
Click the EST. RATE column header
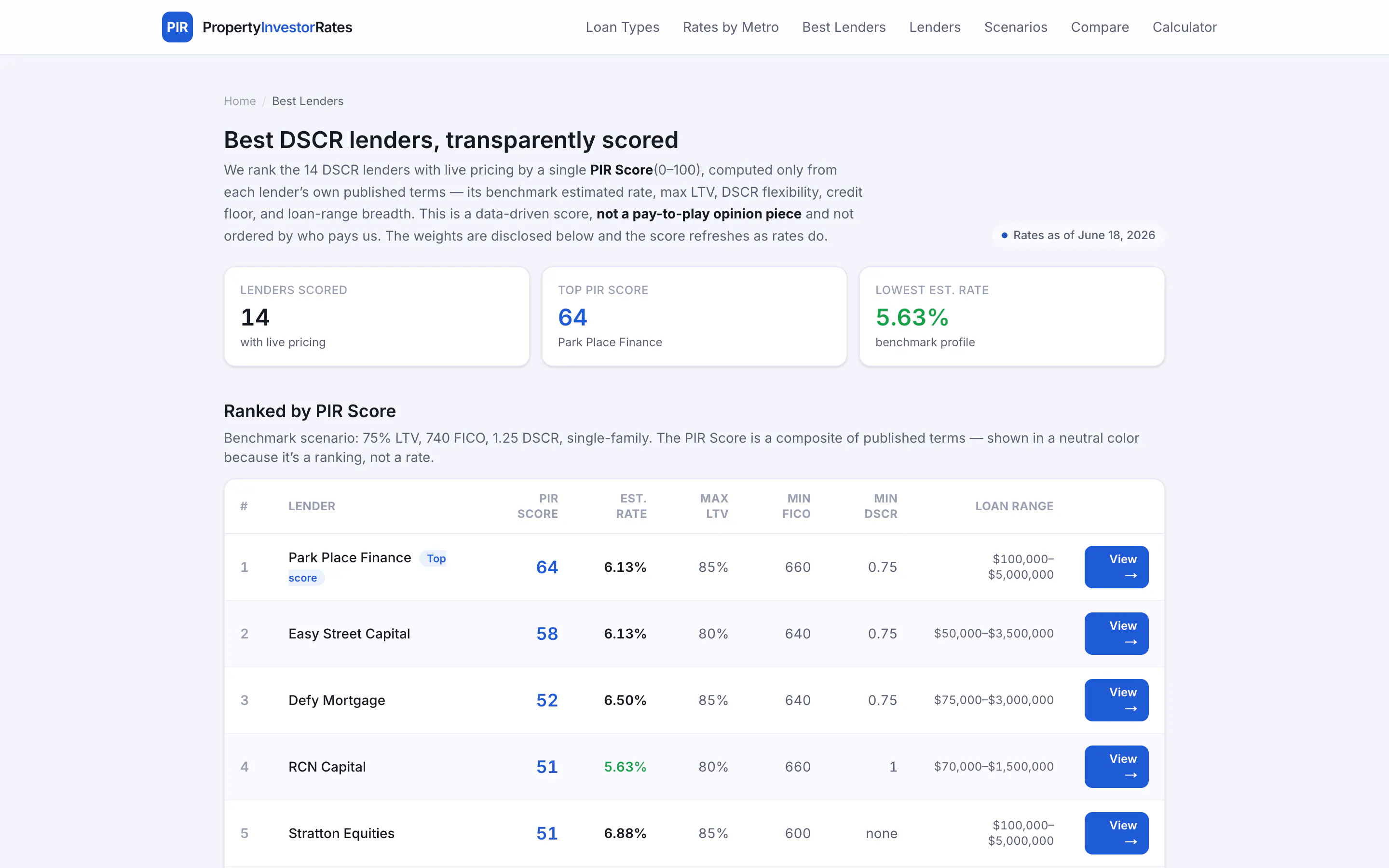pos(631,506)
